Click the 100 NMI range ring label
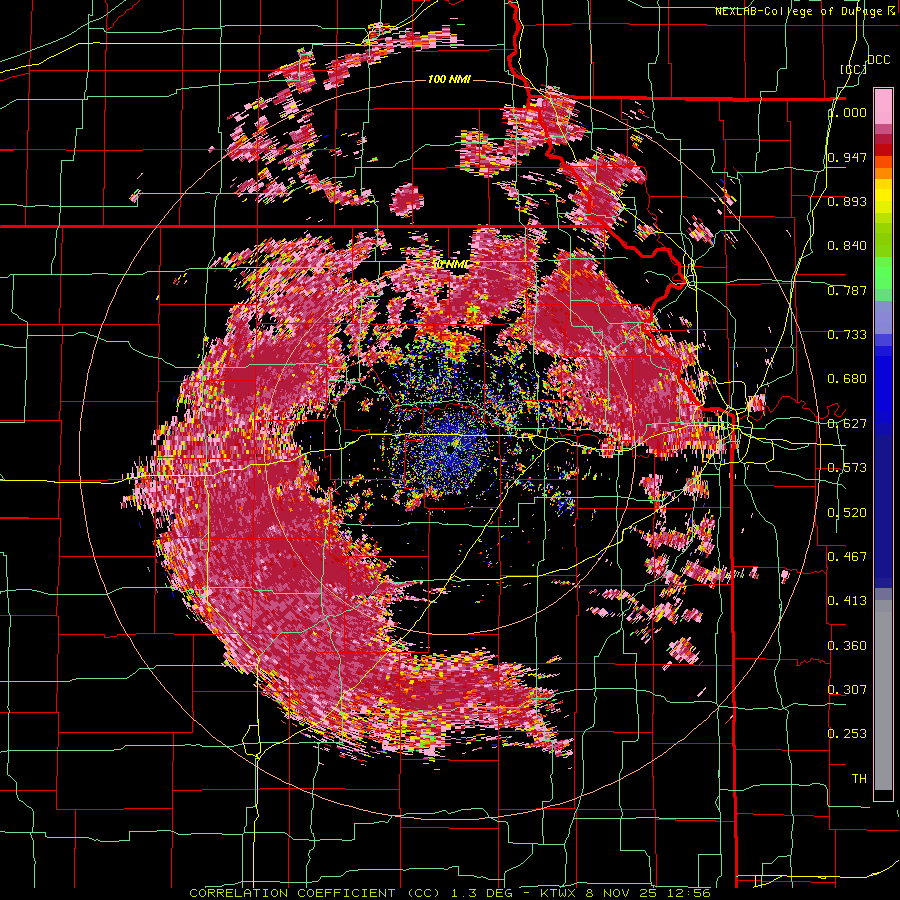Image resolution: width=900 pixels, height=900 pixels. coord(449,79)
